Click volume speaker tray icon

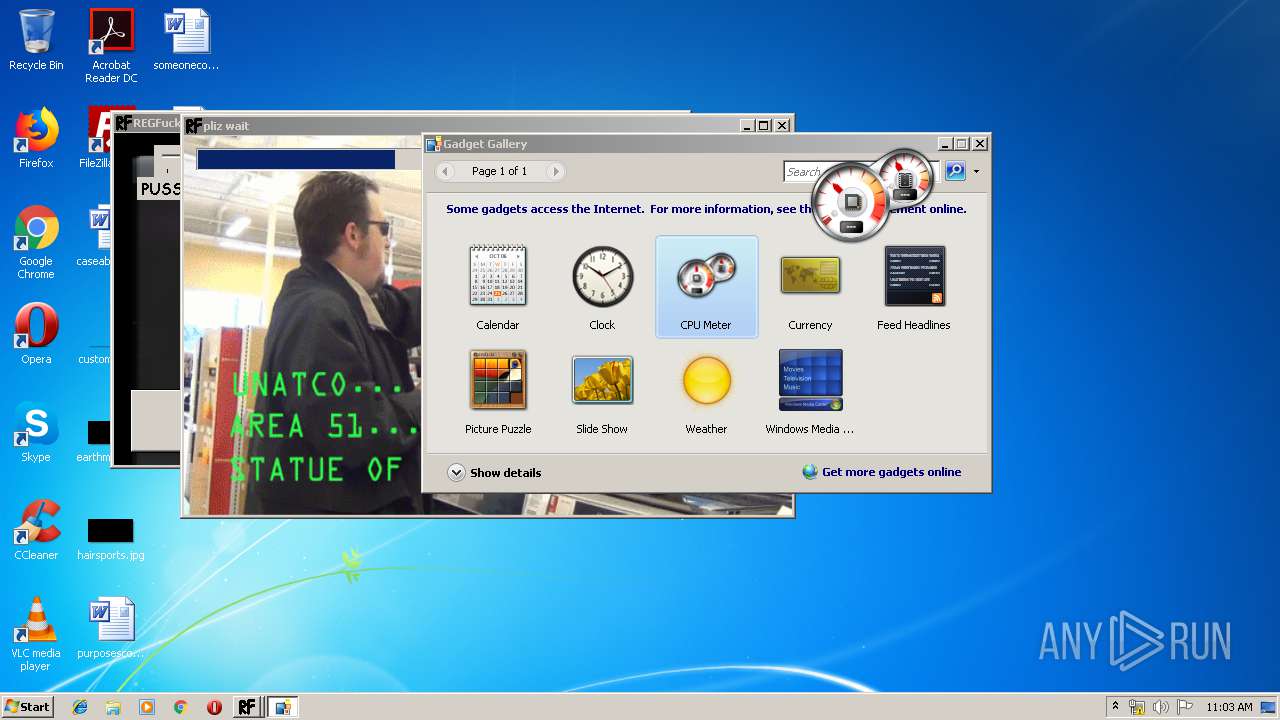click(1161, 707)
